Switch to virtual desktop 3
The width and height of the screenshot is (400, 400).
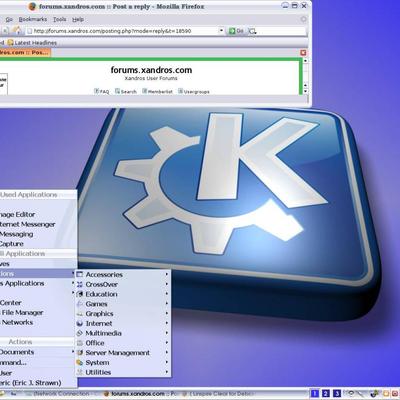(337, 394)
